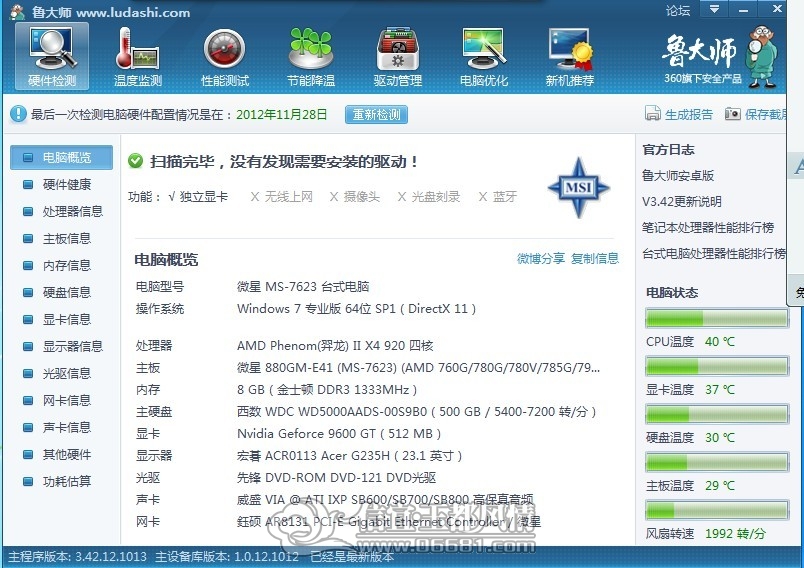This screenshot has width=804, height=568.
Task: Open 电脑优化 PC optimization icon
Action: click(484, 57)
